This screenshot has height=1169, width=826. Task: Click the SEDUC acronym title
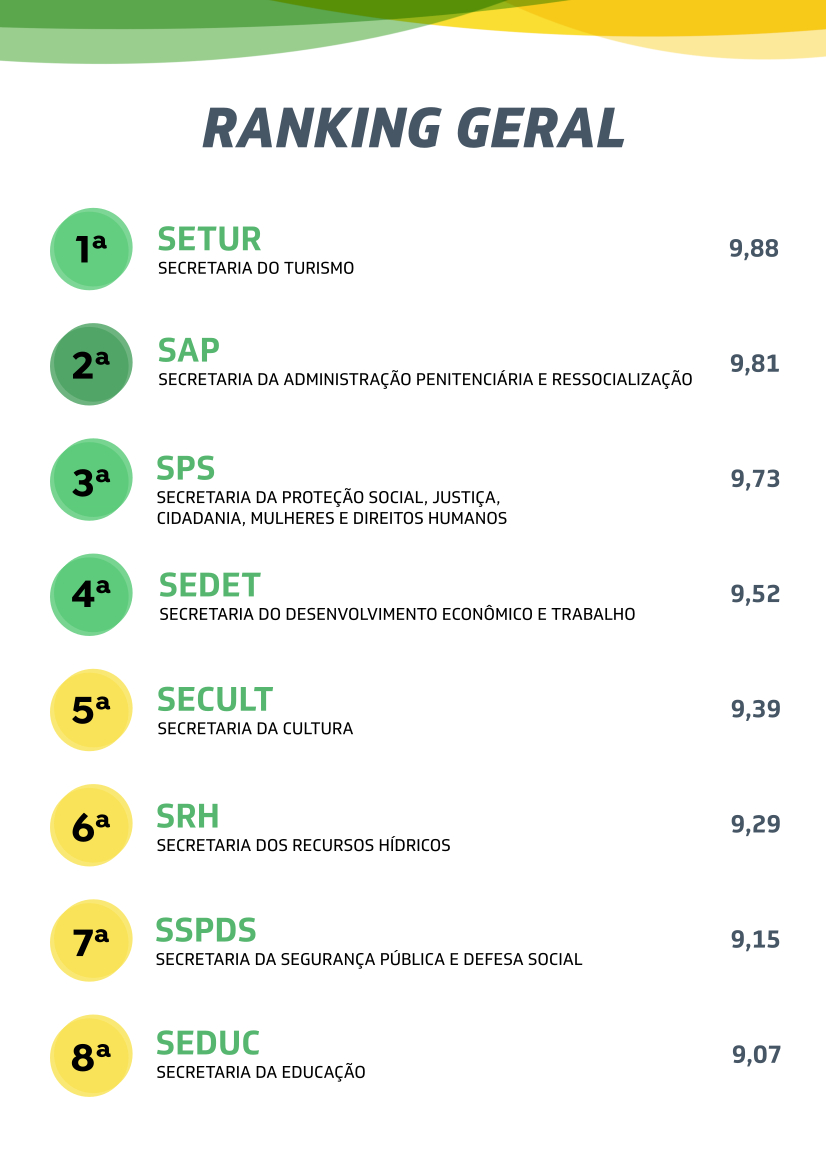coord(208,1044)
